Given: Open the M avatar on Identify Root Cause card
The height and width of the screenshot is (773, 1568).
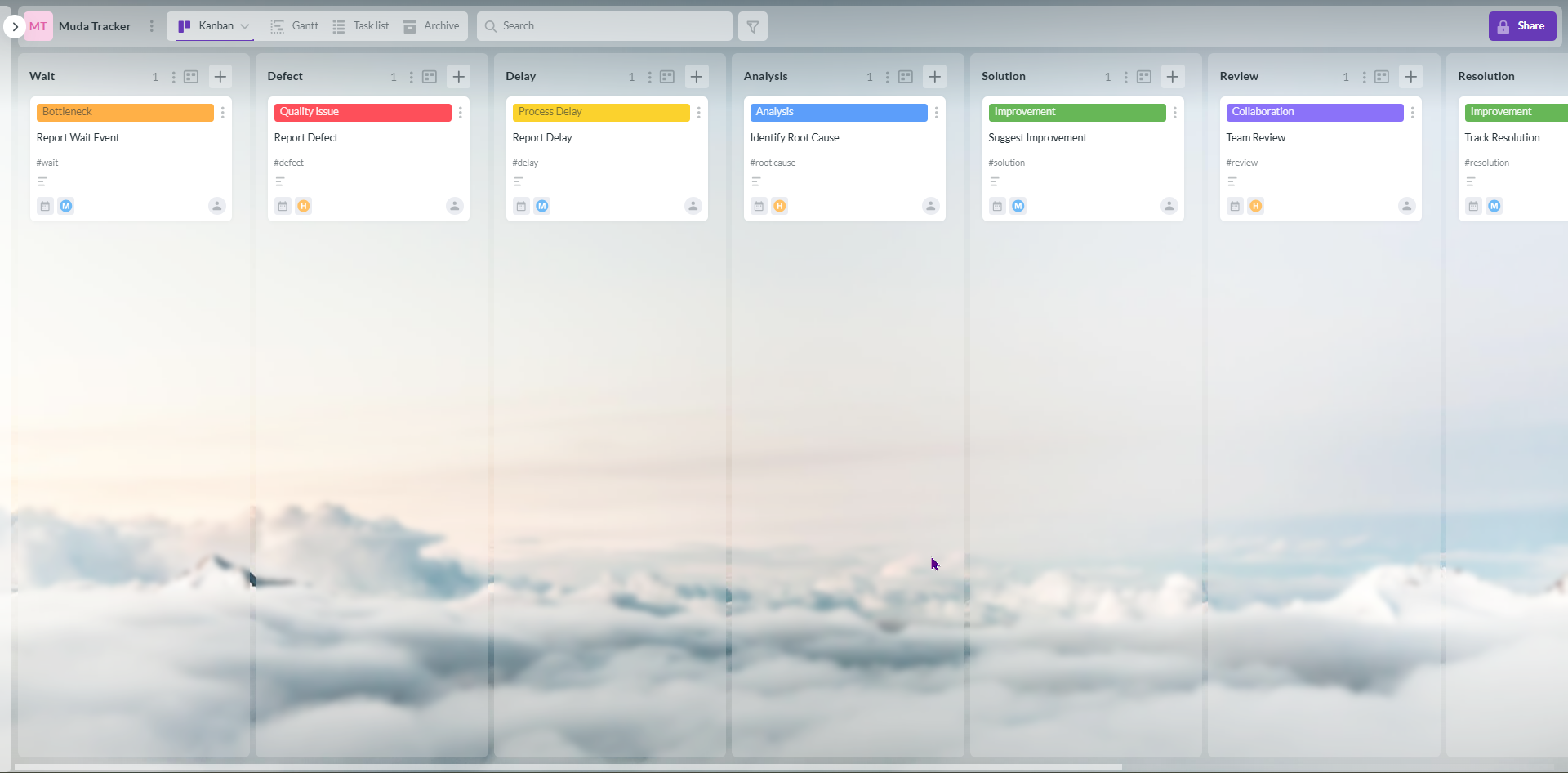Looking at the screenshot, I should [781, 206].
